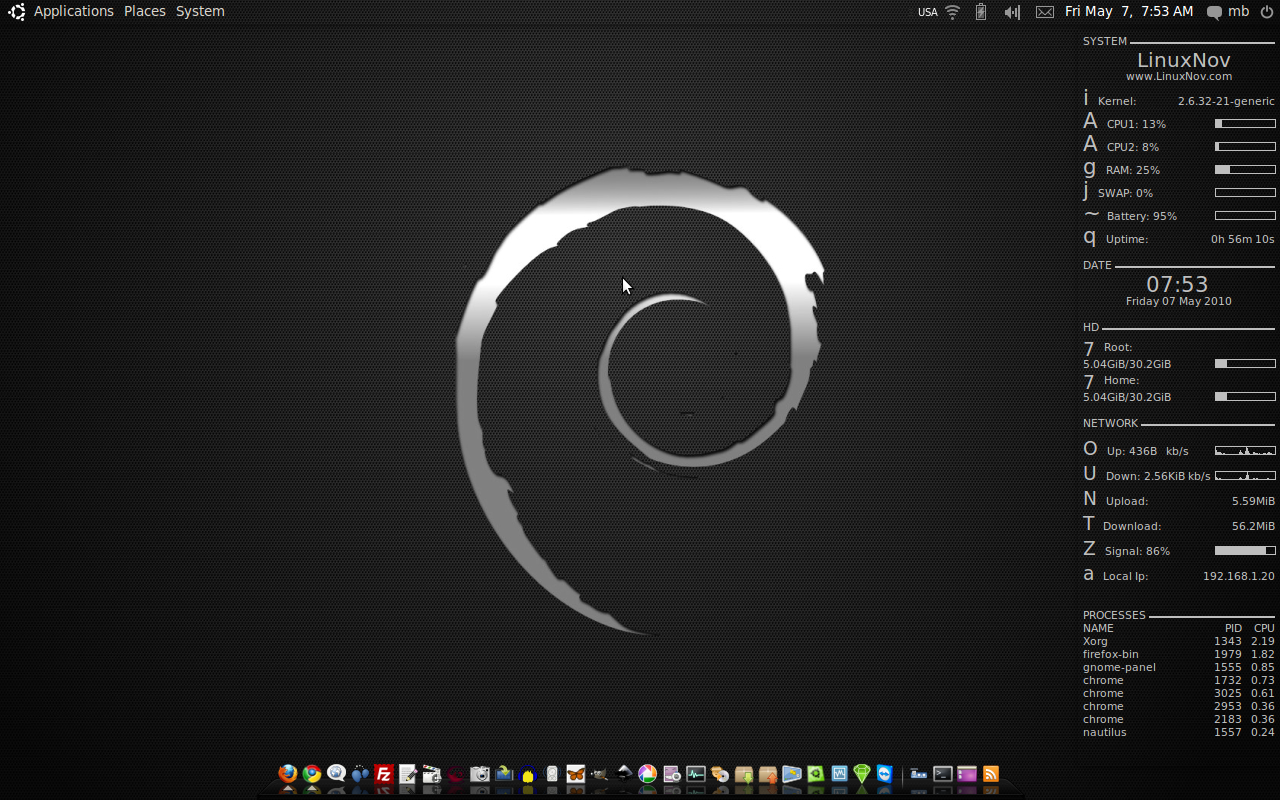The image size is (1280, 800).
Task: Open the volume control indicator
Action: click(1012, 12)
